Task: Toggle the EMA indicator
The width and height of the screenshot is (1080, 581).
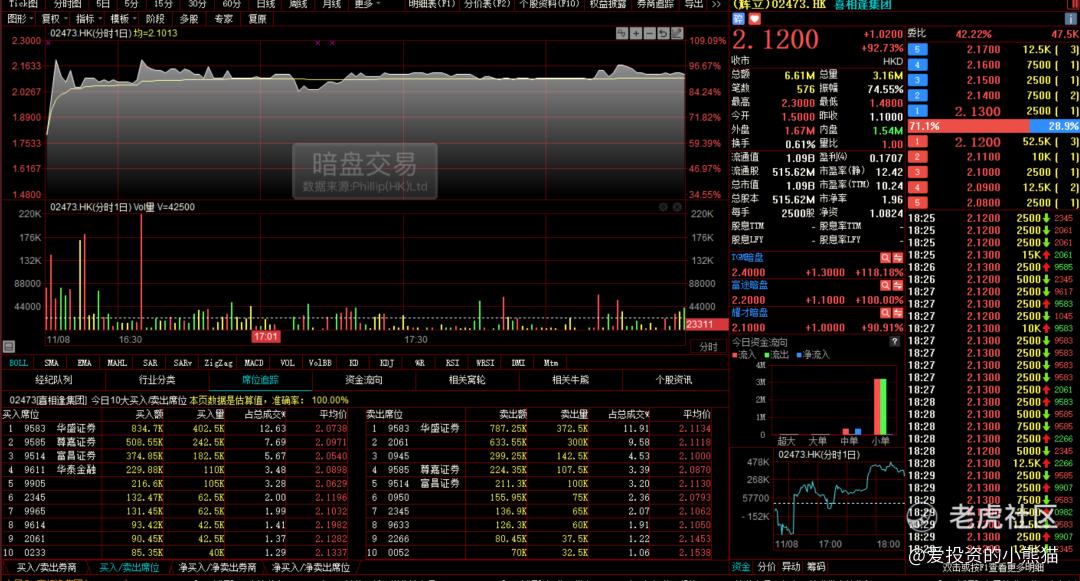Action: tap(85, 363)
